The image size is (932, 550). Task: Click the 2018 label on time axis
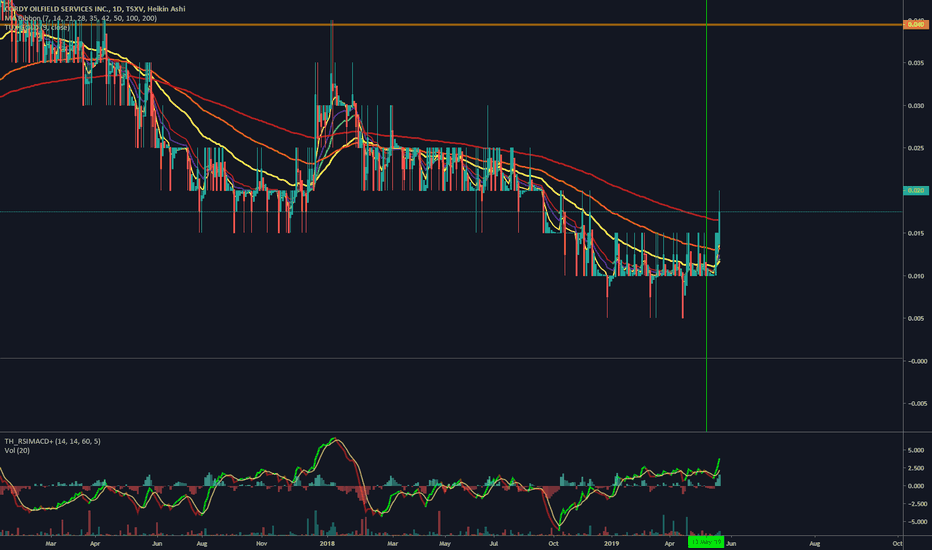[x=327, y=543]
